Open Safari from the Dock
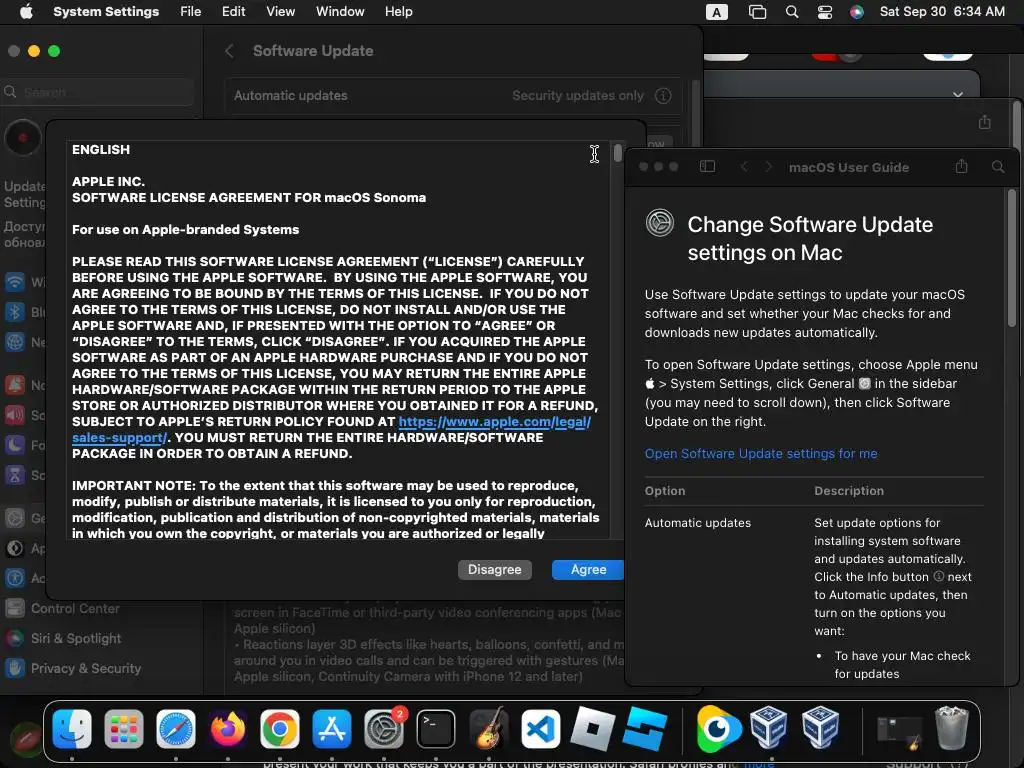1024x768 pixels. (x=176, y=728)
